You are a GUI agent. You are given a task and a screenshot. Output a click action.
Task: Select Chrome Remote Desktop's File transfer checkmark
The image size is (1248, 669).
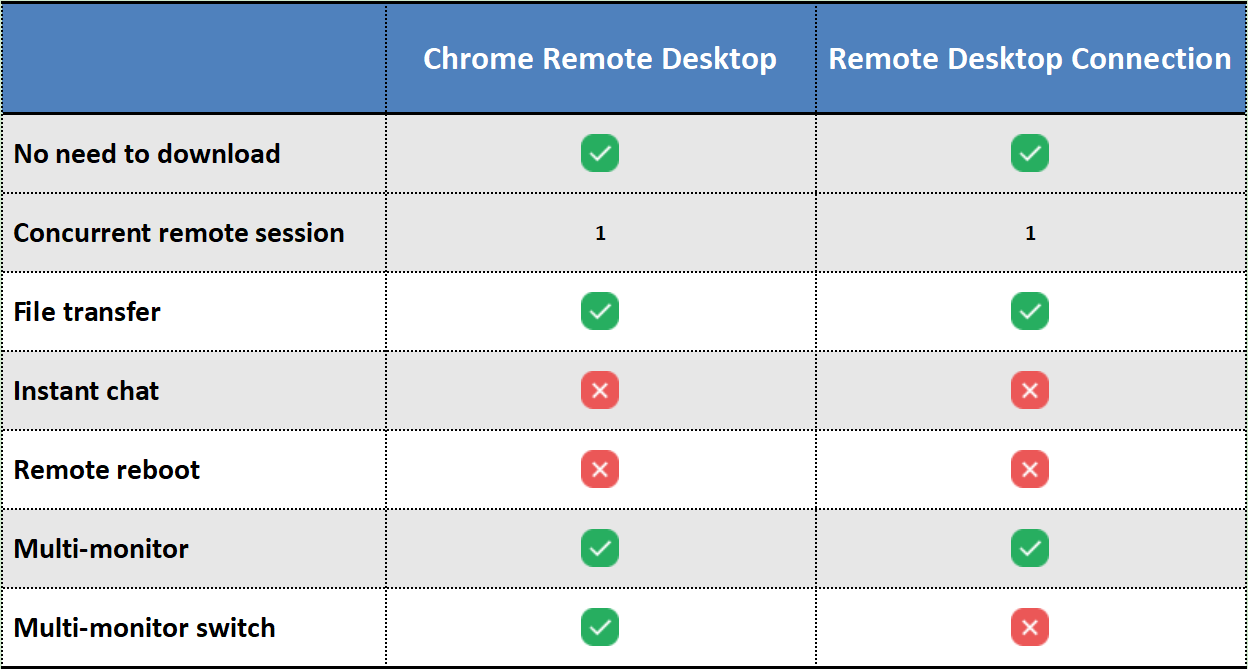[x=600, y=311]
